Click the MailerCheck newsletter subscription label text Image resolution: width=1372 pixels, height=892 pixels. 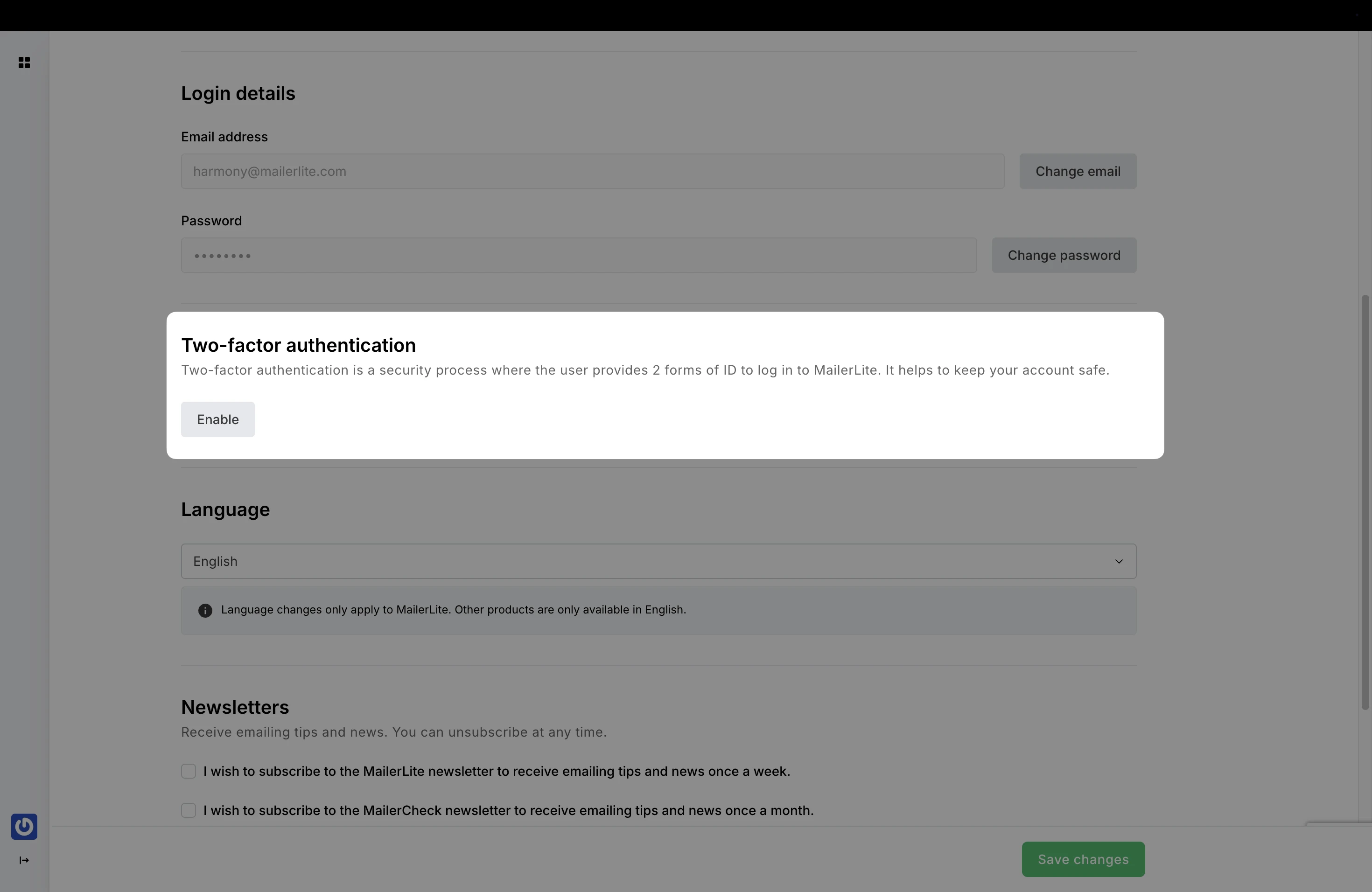pos(508,810)
